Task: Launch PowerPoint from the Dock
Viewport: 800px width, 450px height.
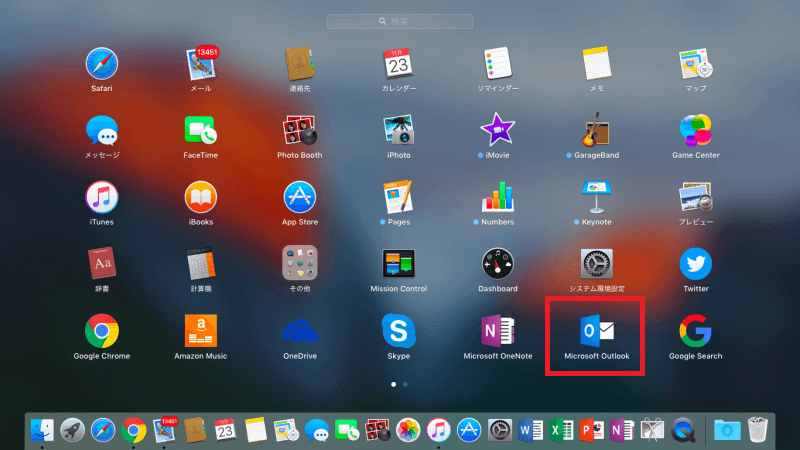Action: [591, 430]
